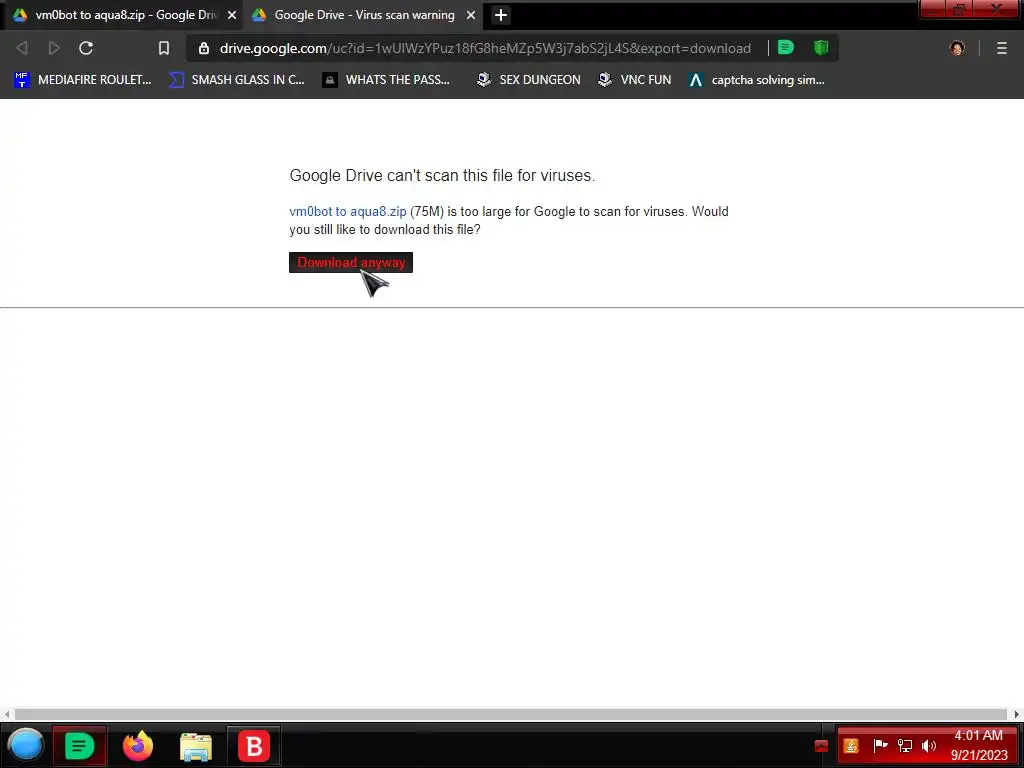Open WHATS THE PASS... bookmark

click(387, 80)
